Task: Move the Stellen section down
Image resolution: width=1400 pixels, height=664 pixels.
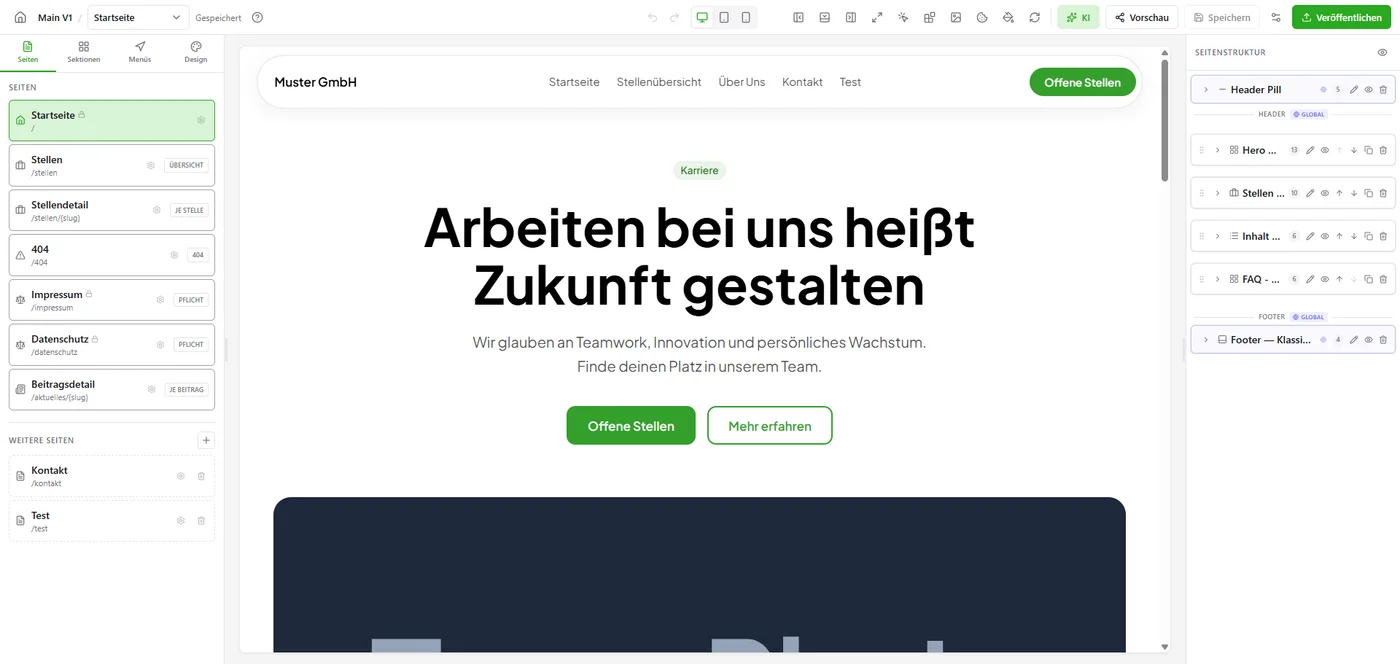Action: [x=1353, y=193]
